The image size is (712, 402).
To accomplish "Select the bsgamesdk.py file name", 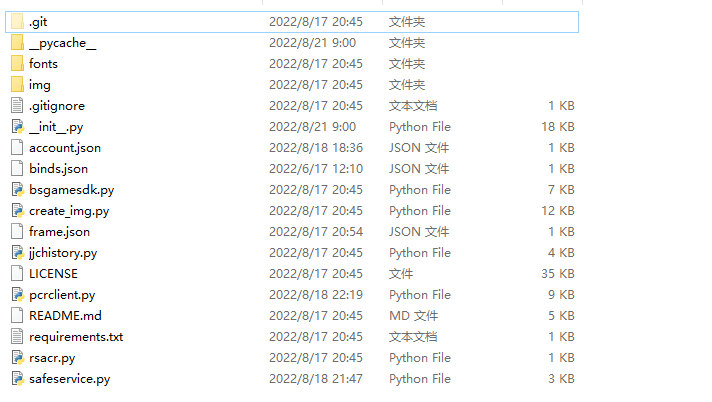I will (72, 190).
